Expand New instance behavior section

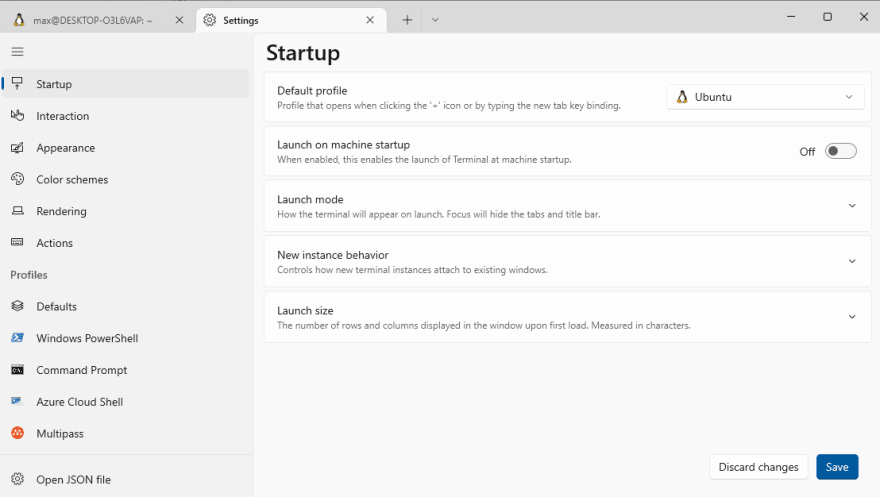[x=567, y=261]
